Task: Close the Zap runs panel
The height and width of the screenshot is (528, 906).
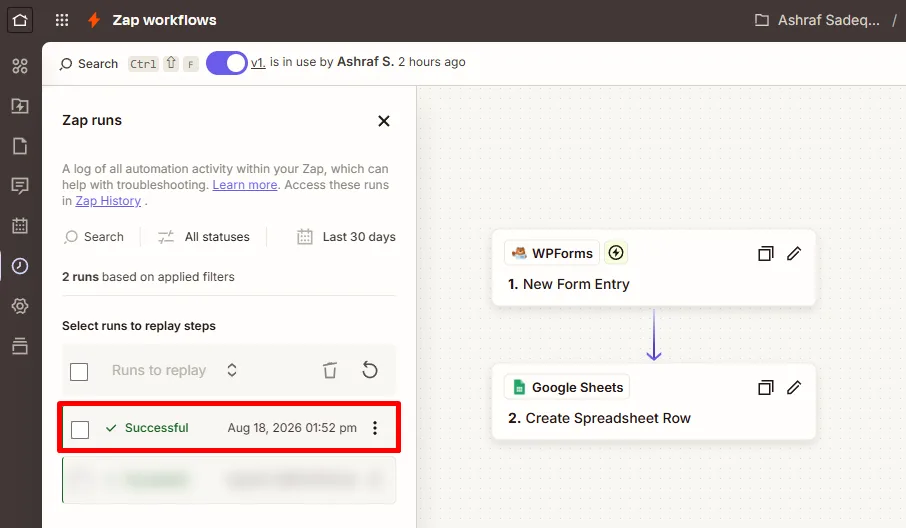Action: pyautogui.click(x=384, y=121)
